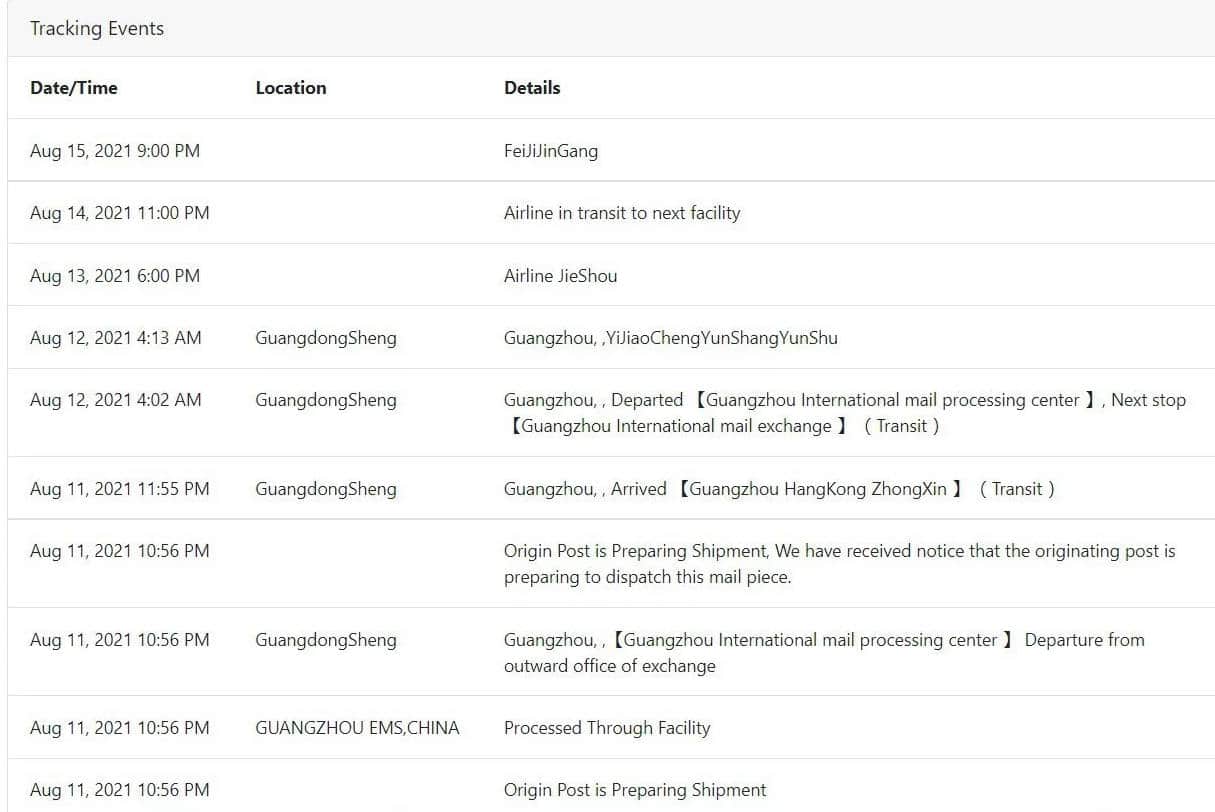This screenshot has height=812, width=1215.
Task: Click the Location column header
Action: (290, 88)
